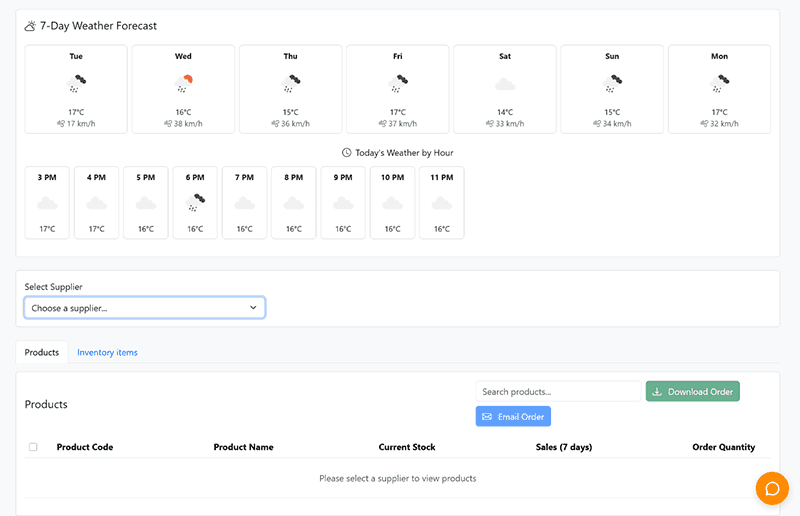Screen dimensions: 800x516
Task: Click the Order Quantity column header
Action: (x=723, y=447)
